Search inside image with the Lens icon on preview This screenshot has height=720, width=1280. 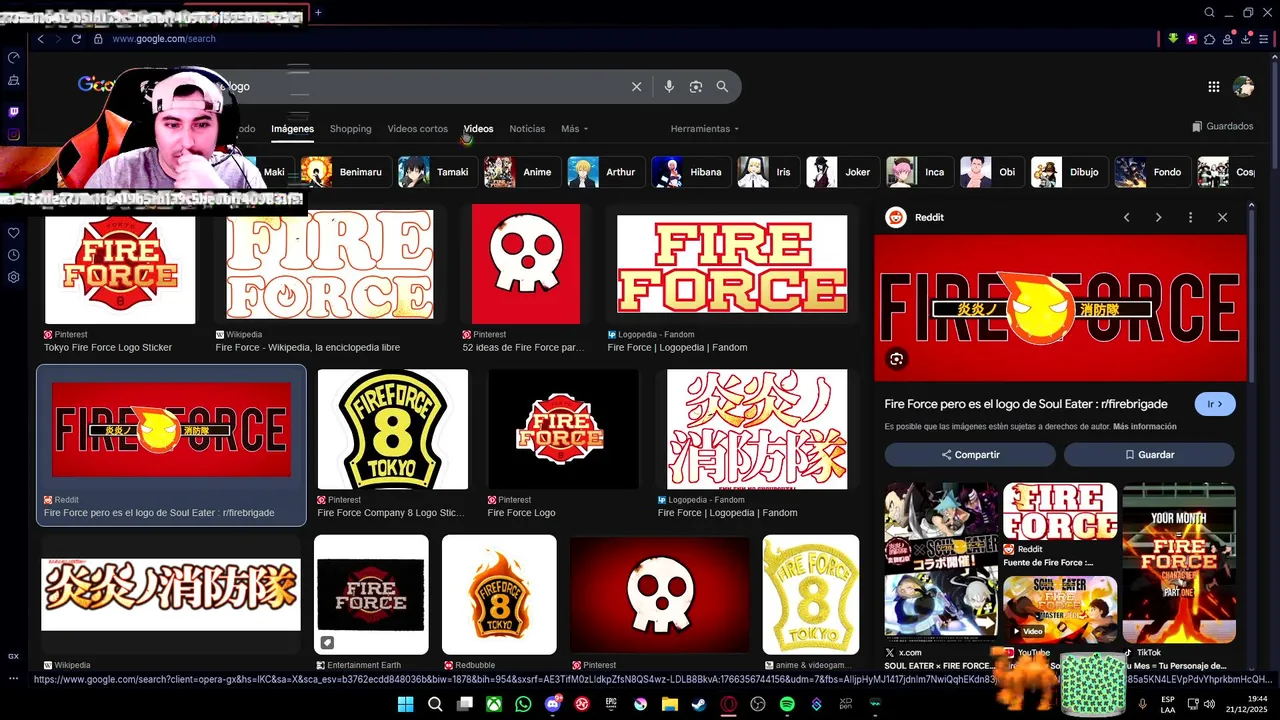(x=896, y=359)
